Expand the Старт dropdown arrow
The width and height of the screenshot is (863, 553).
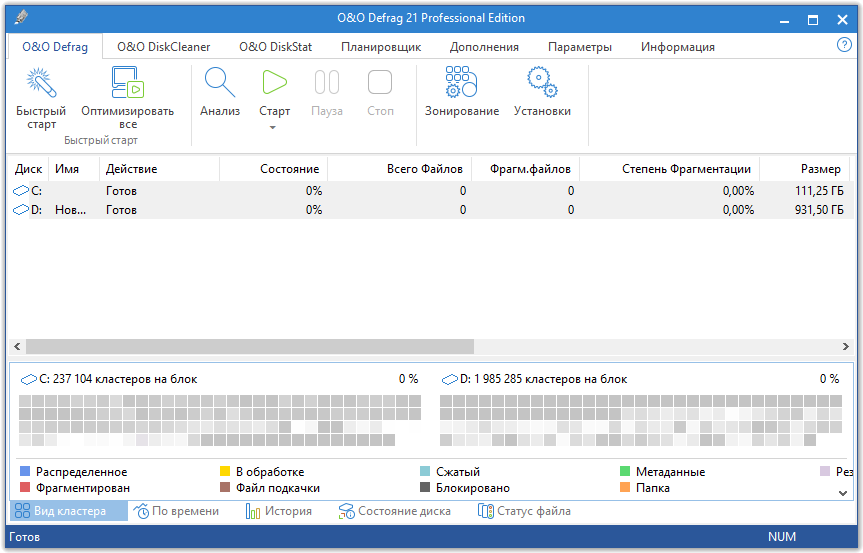tap(272, 128)
